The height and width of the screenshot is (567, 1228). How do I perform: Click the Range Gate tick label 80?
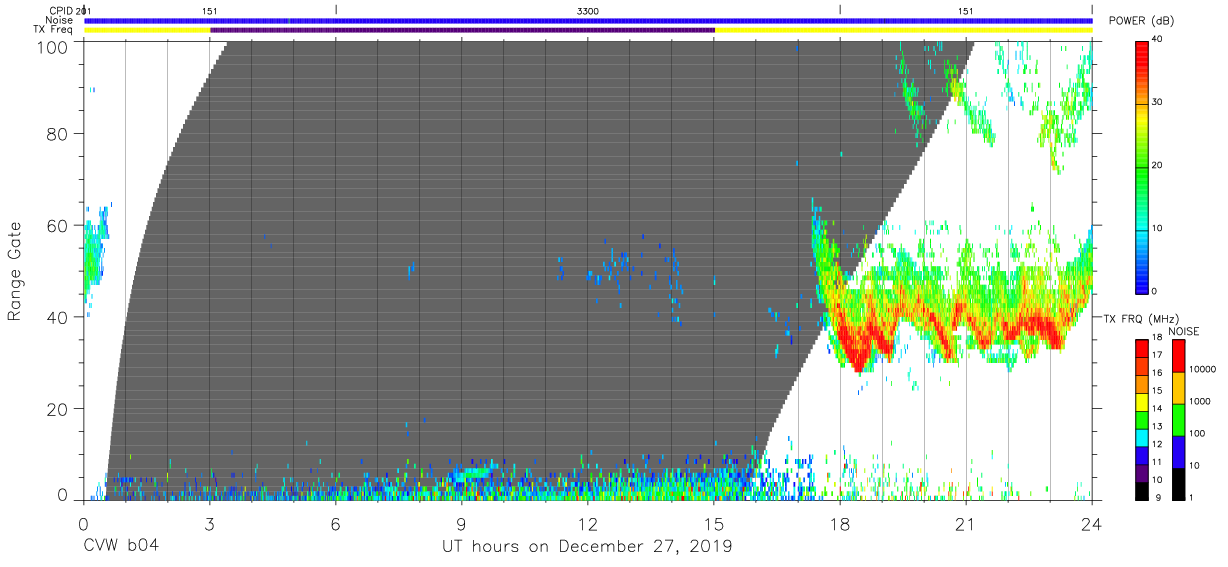tap(57, 133)
